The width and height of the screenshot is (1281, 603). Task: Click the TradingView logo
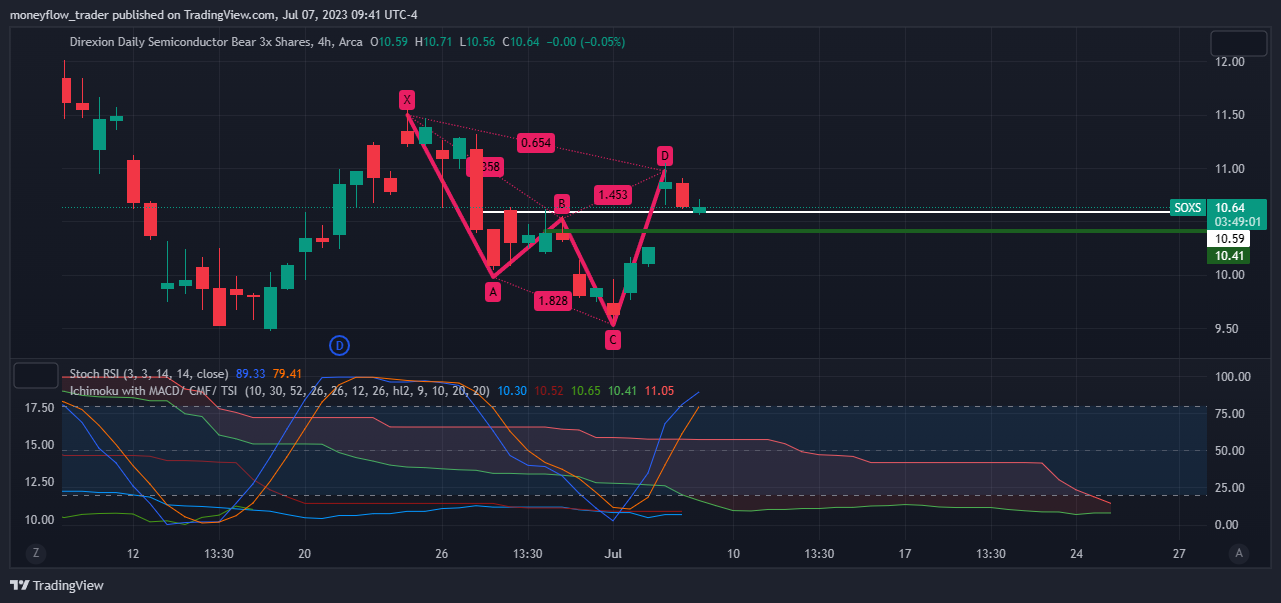(x=57, y=585)
